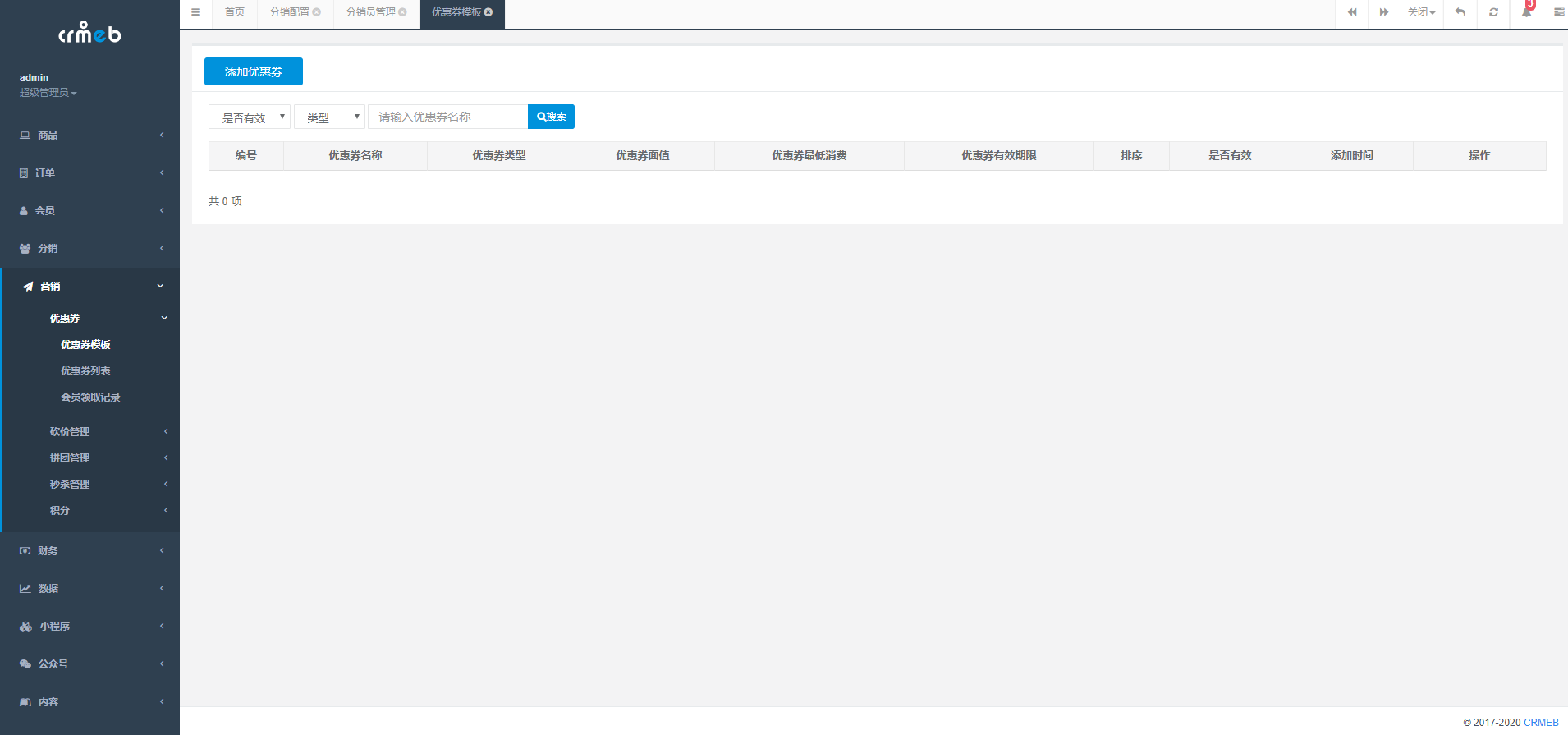
Task: Close the 分销员管理 tab
Action: click(x=403, y=12)
